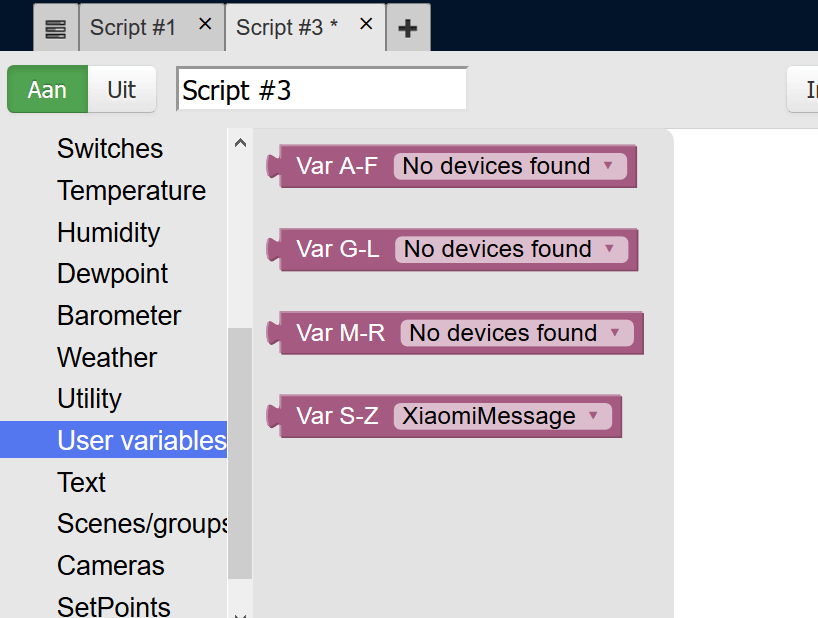
Task: Select the Switches category
Action: point(110,149)
